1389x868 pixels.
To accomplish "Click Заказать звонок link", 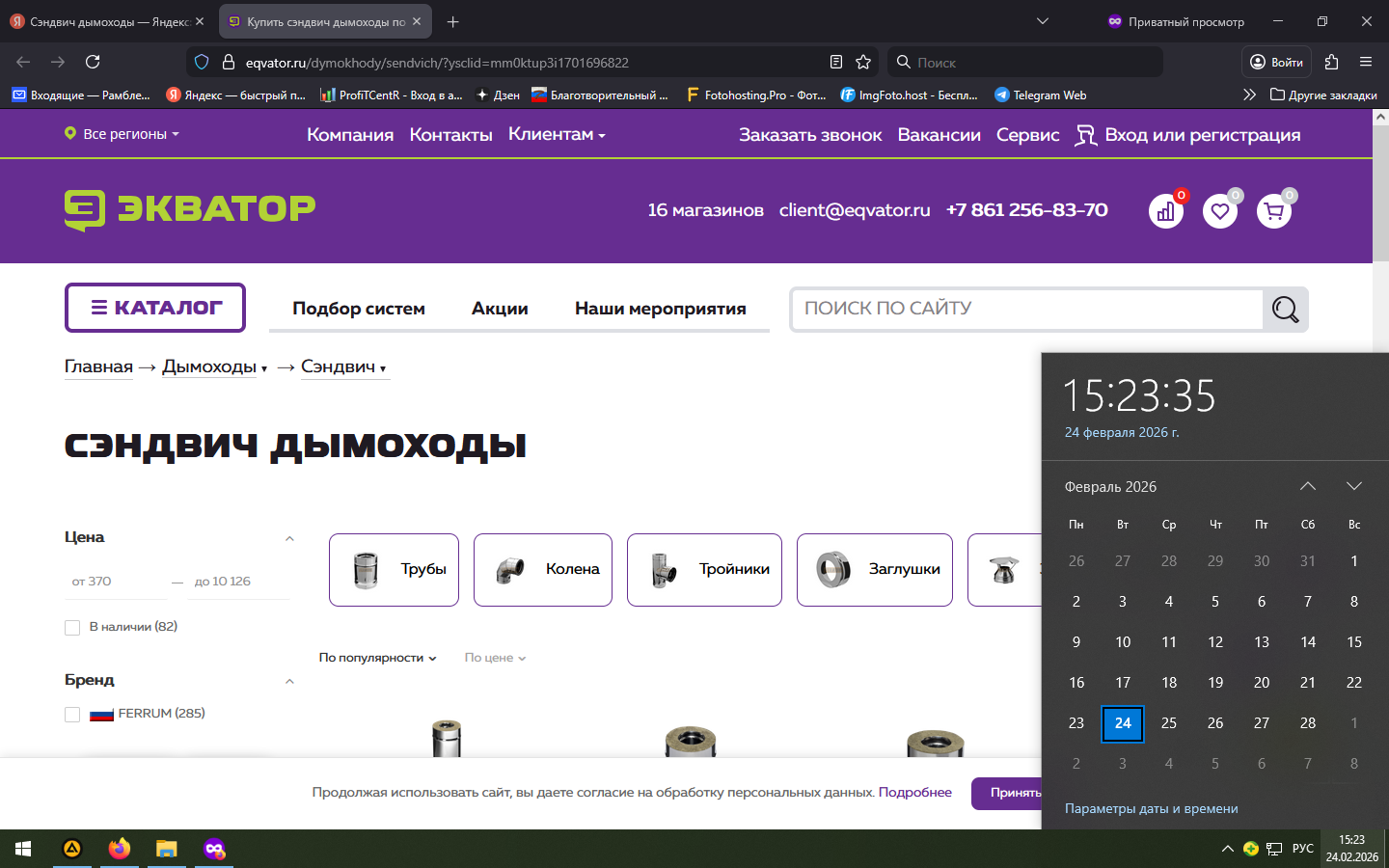I will click(810, 135).
